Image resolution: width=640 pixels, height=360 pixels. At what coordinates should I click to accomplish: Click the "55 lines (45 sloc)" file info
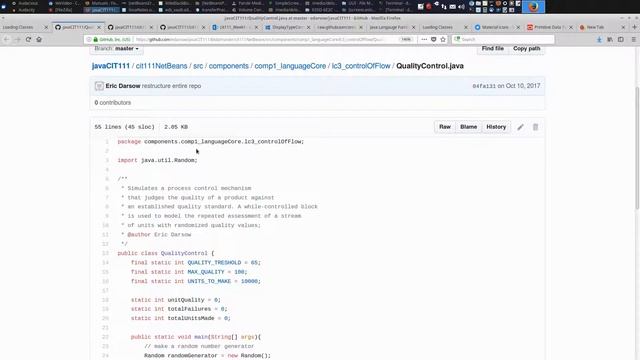124,127
